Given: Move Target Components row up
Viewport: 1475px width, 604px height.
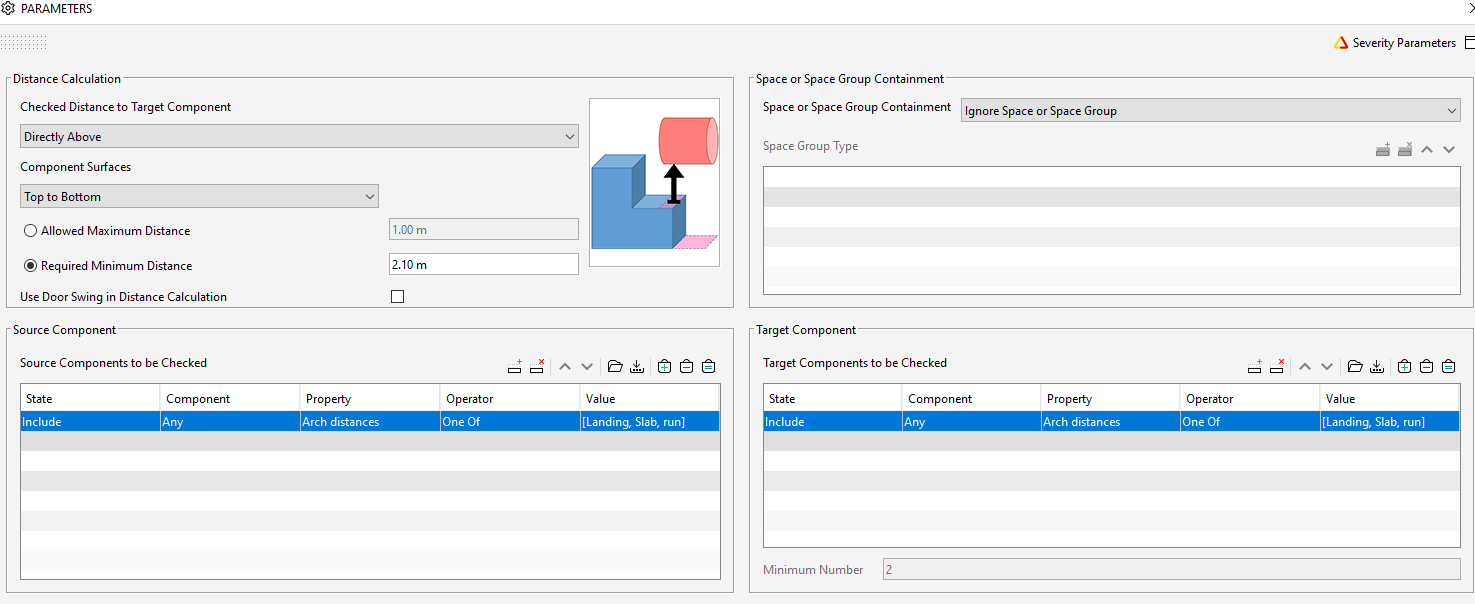Looking at the screenshot, I should [x=1305, y=367].
